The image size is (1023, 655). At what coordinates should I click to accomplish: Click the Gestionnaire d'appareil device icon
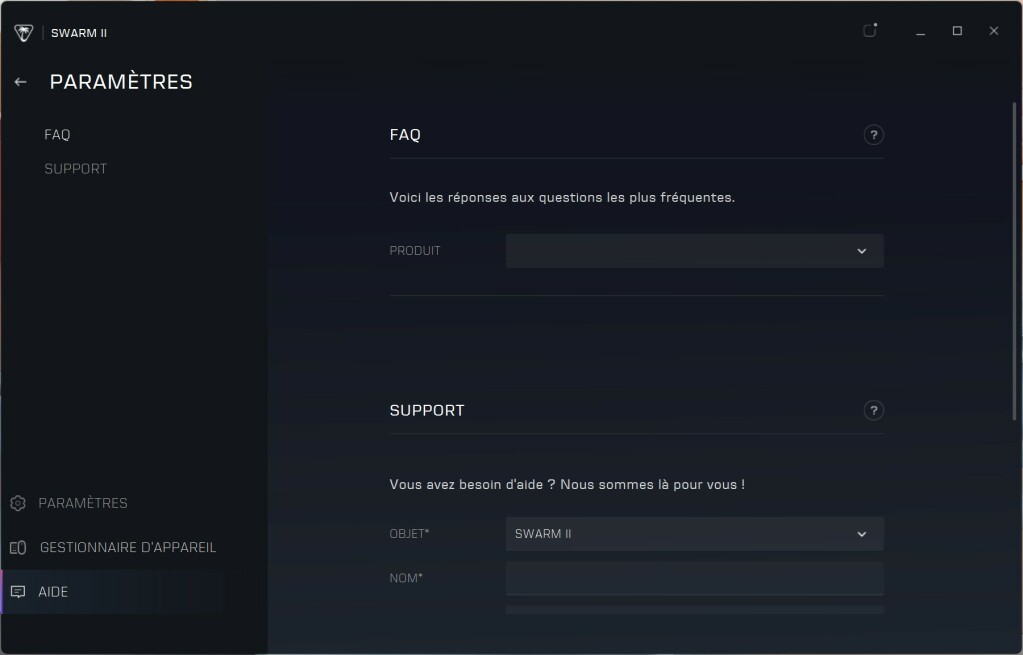(x=18, y=547)
